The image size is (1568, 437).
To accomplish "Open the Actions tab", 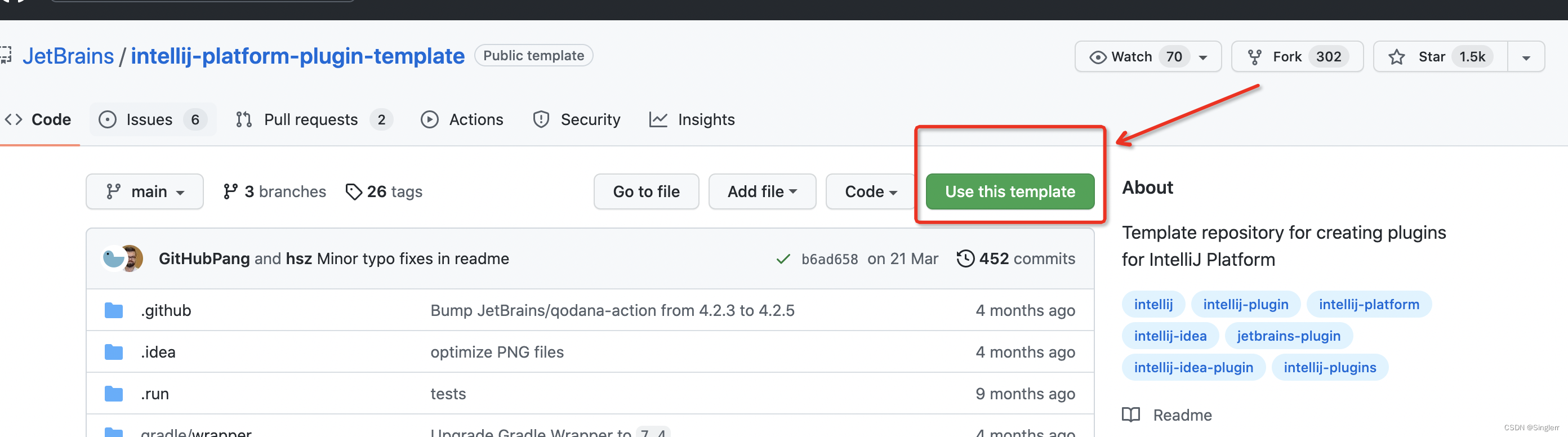I will point(462,119).
